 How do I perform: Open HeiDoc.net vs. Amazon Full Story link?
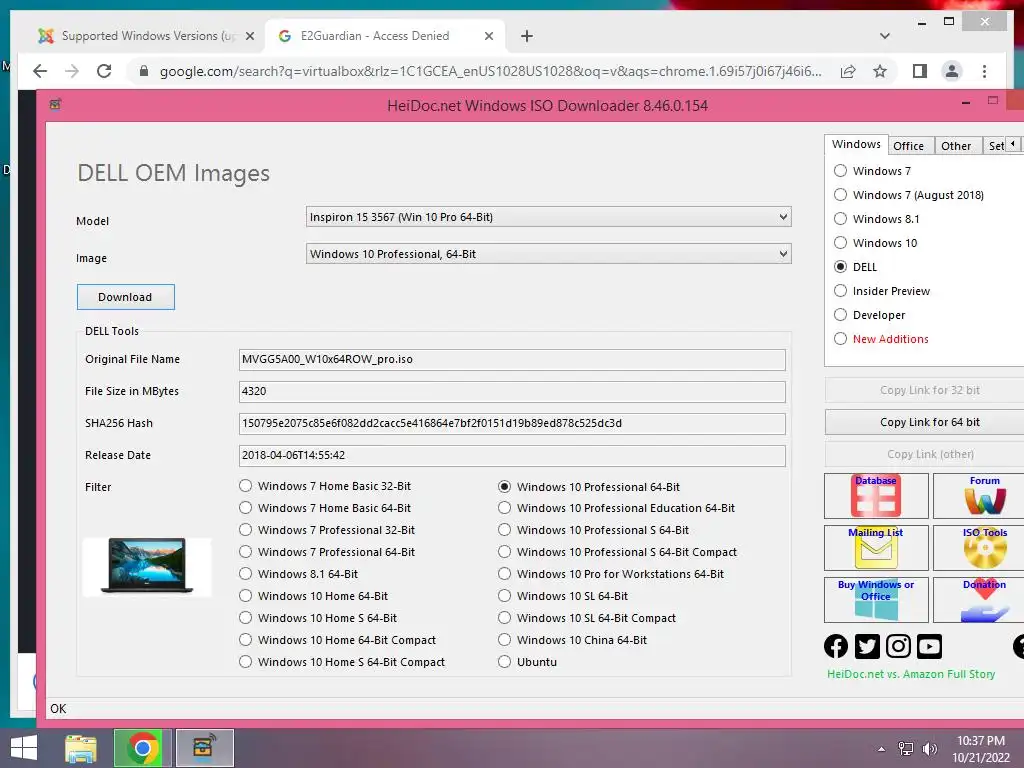click(911, 674)
